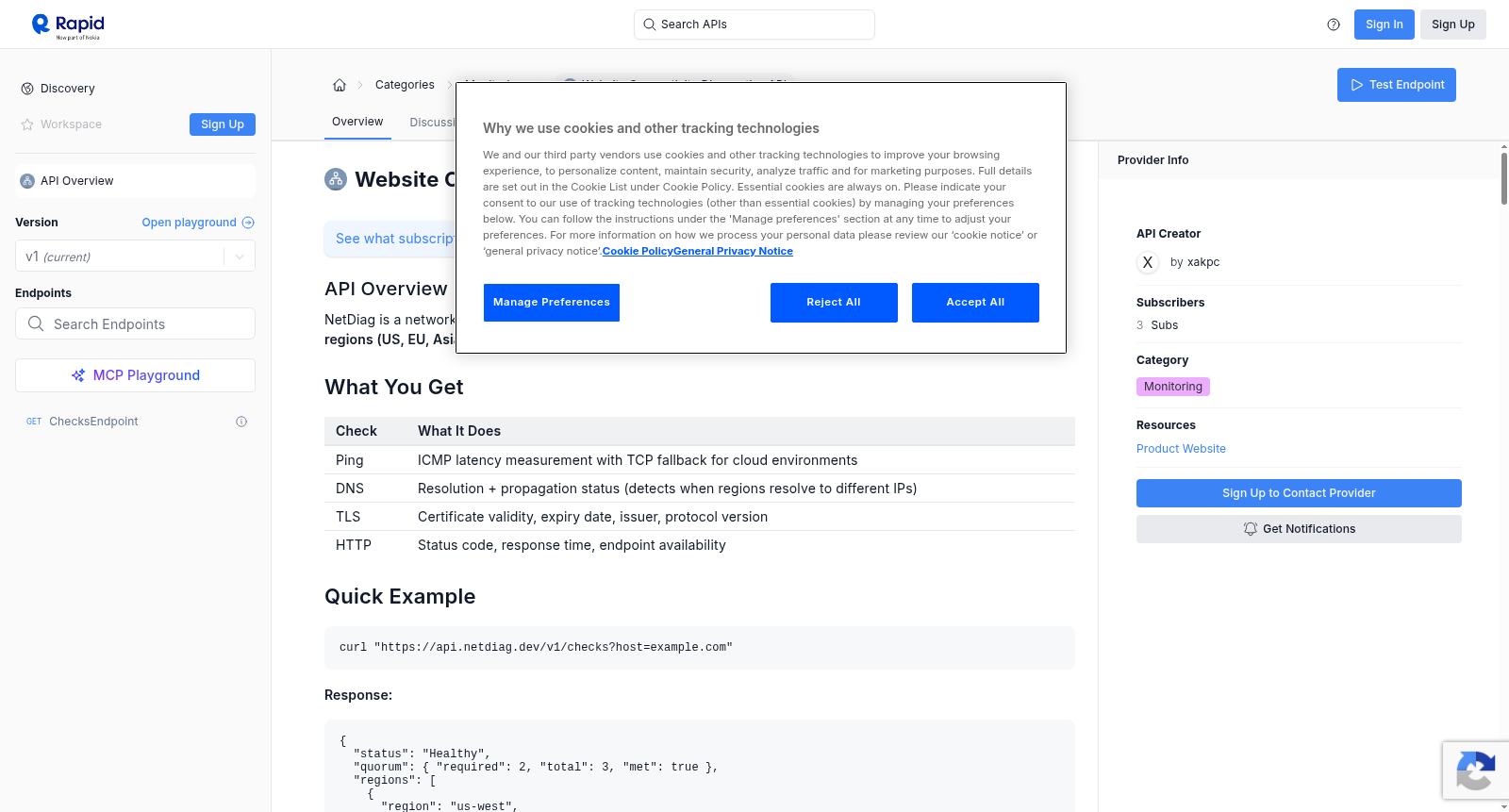This screenshot has width=1509, height=812.
Task: Click Manage Preferences in cookie dialog
Action: [552, 303]
